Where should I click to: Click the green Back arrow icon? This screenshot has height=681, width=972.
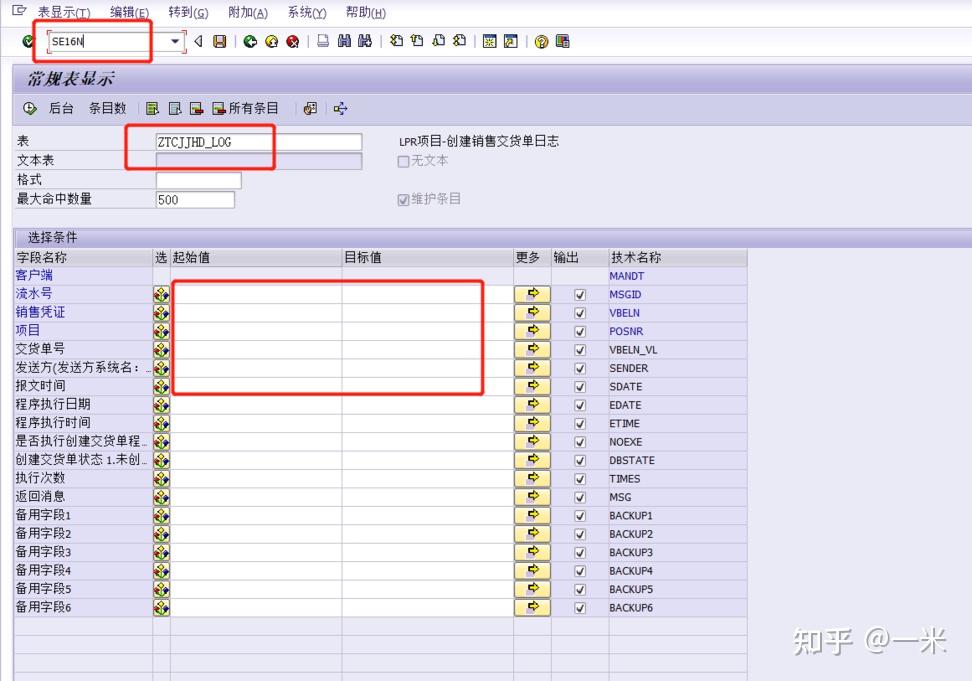(x=249, y=42)
